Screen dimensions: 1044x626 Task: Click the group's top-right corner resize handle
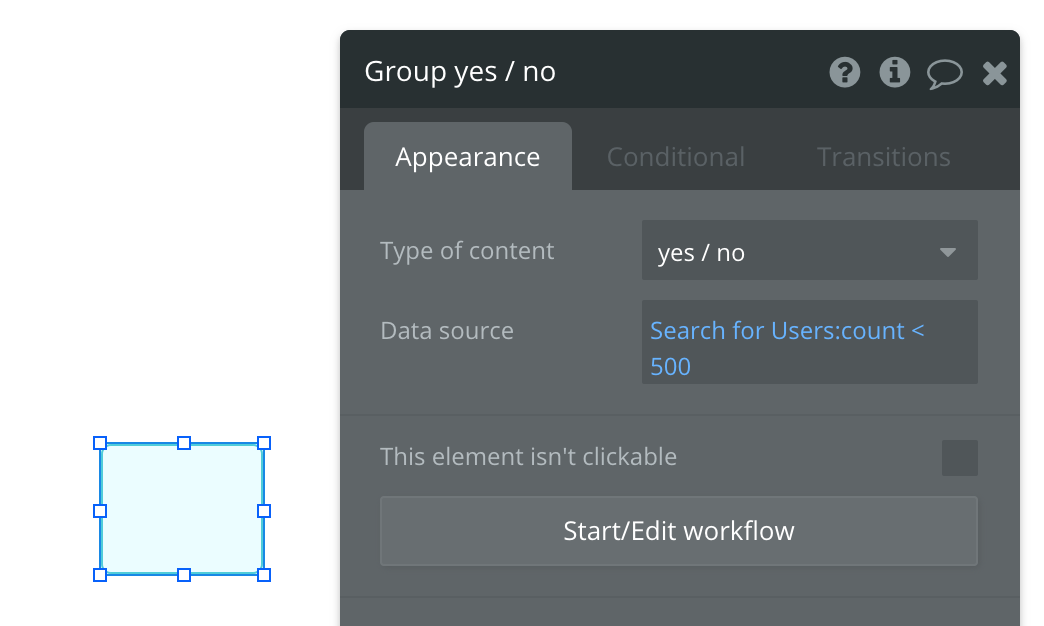pos(264,443)
